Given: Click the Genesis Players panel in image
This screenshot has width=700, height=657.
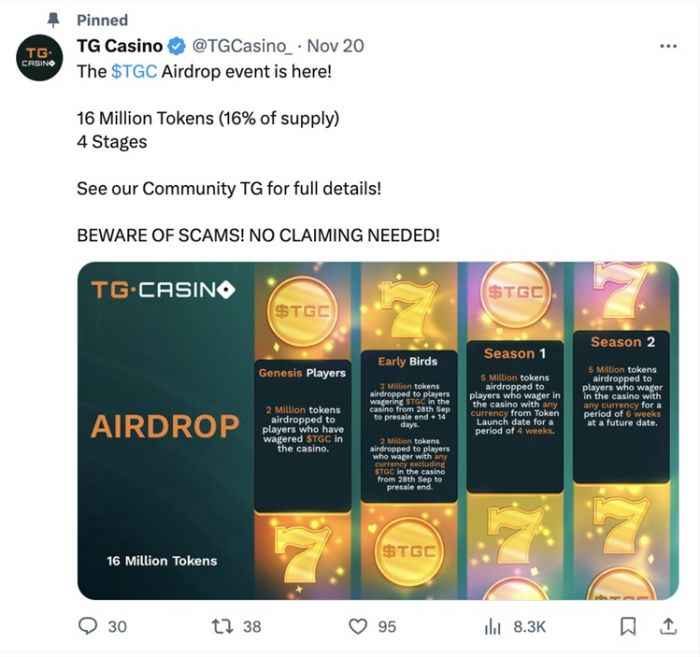Looking at the screenshot, I should pyautogui.click(x=303, y=435).
